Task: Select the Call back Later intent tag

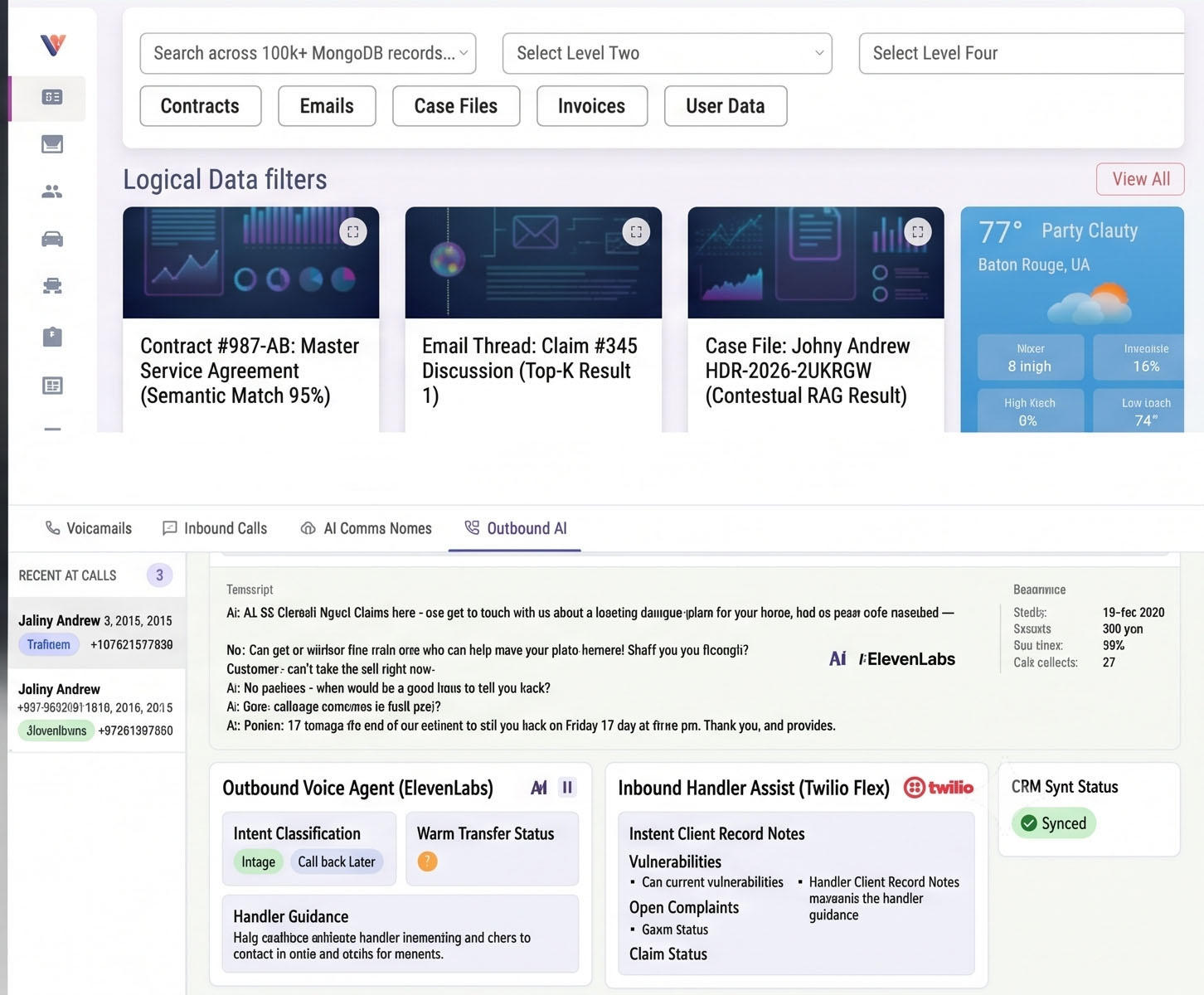Action: point(337,862)
